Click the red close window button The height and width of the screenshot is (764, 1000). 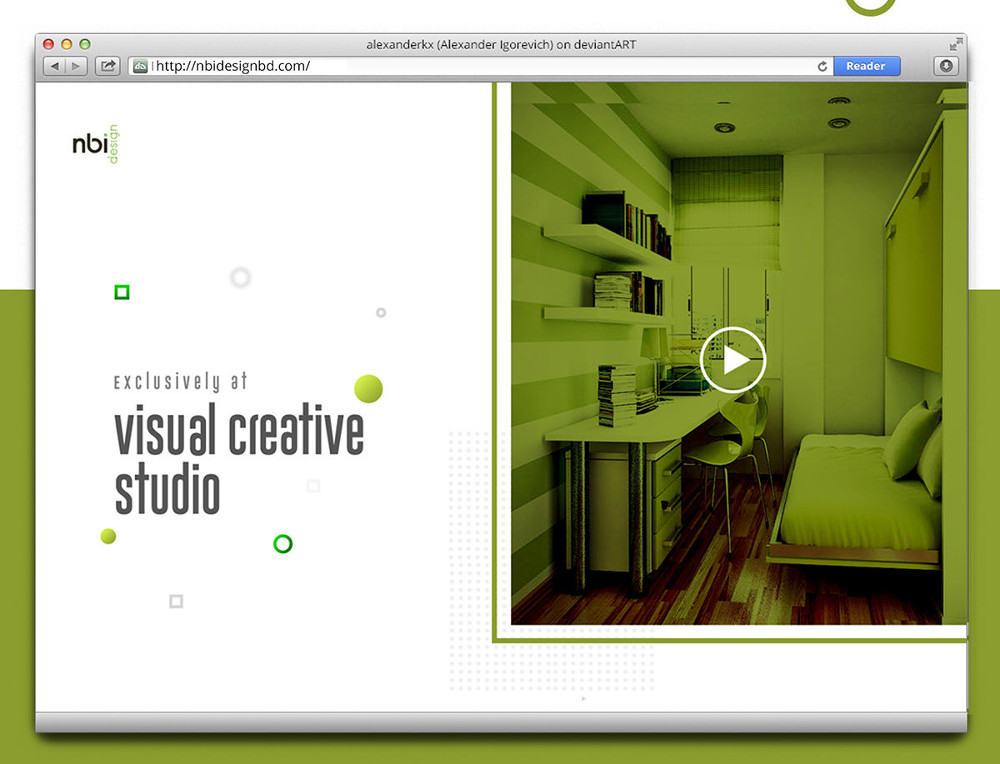click(x=48, y=44)
